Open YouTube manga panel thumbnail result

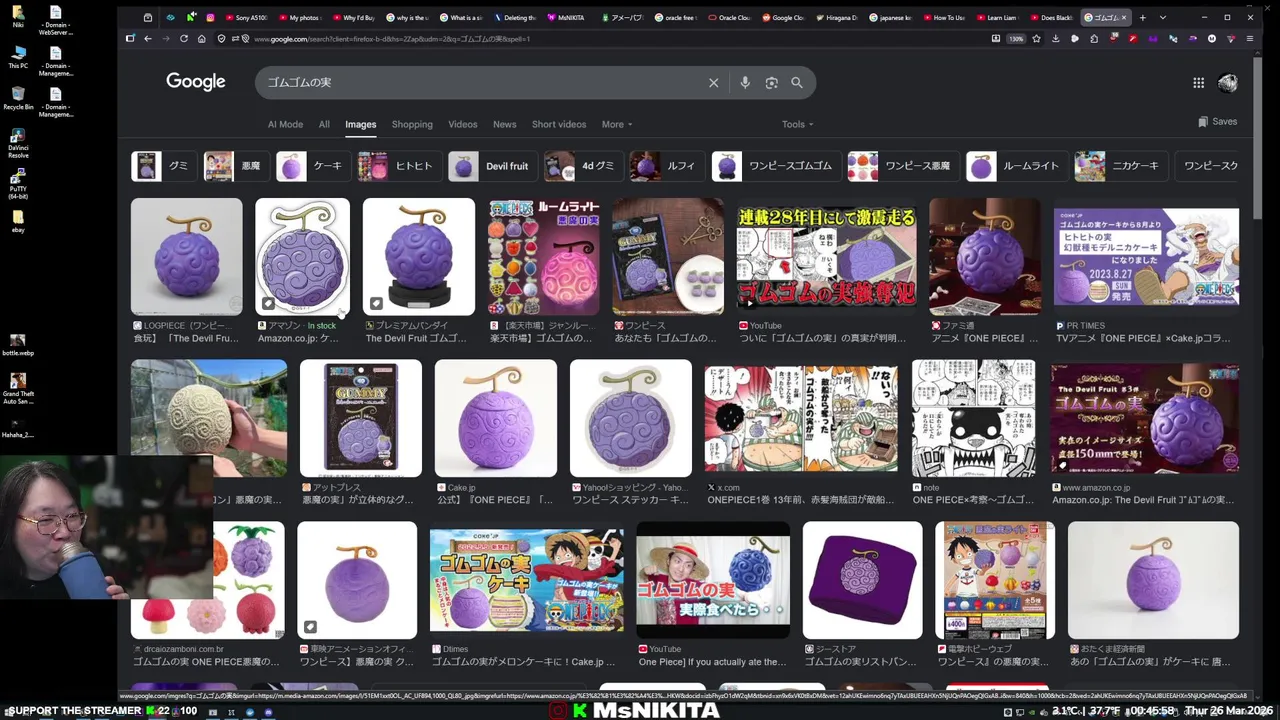click(x=826, y=257)
